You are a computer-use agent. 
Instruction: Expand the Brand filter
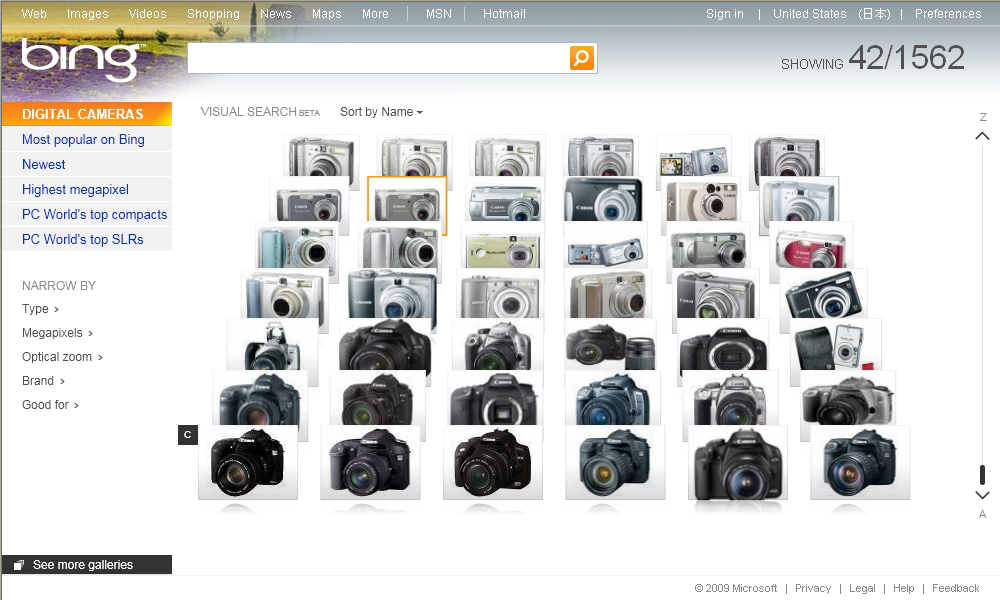[43, 381]
